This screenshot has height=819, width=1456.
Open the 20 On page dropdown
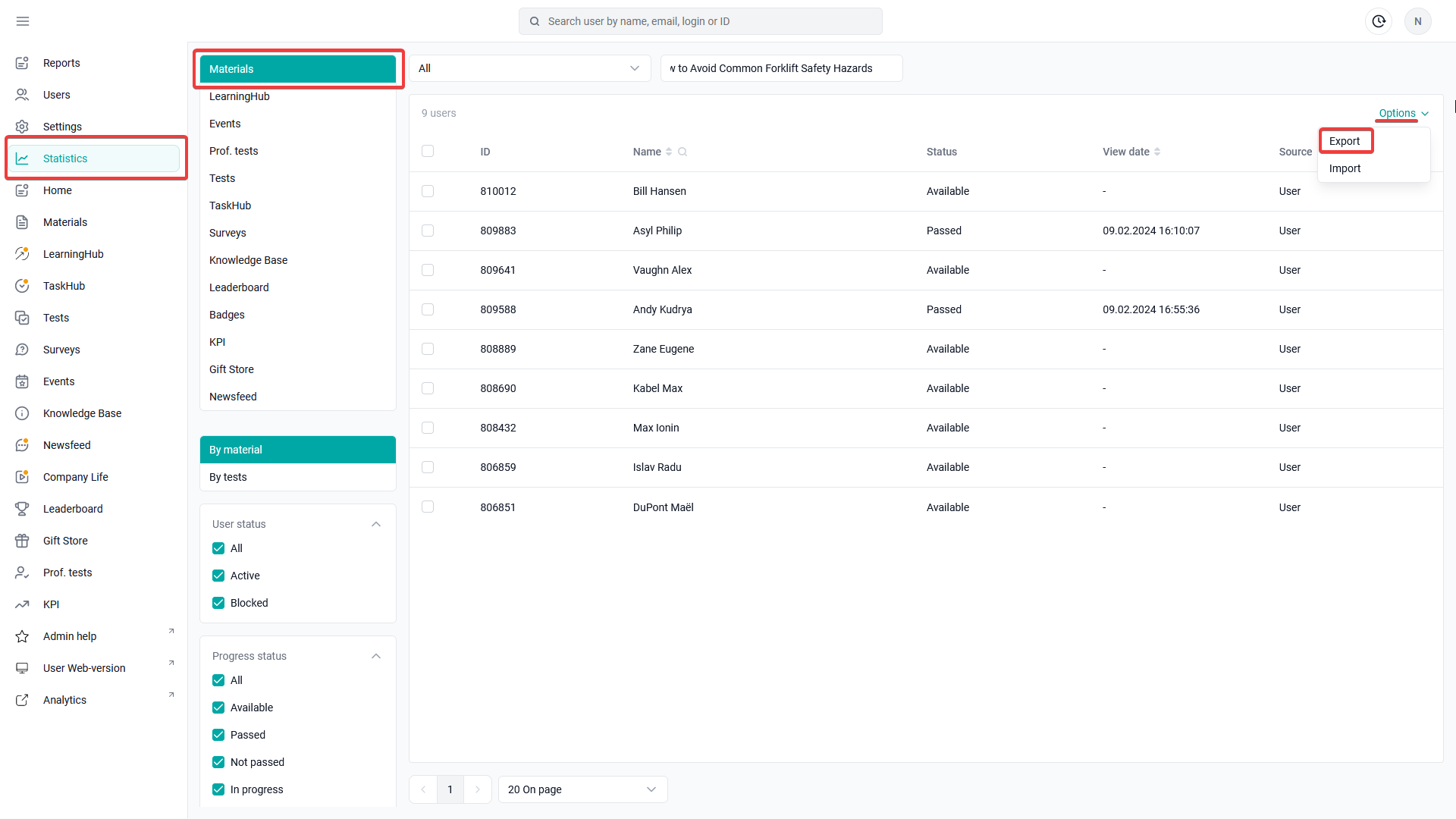582,789
